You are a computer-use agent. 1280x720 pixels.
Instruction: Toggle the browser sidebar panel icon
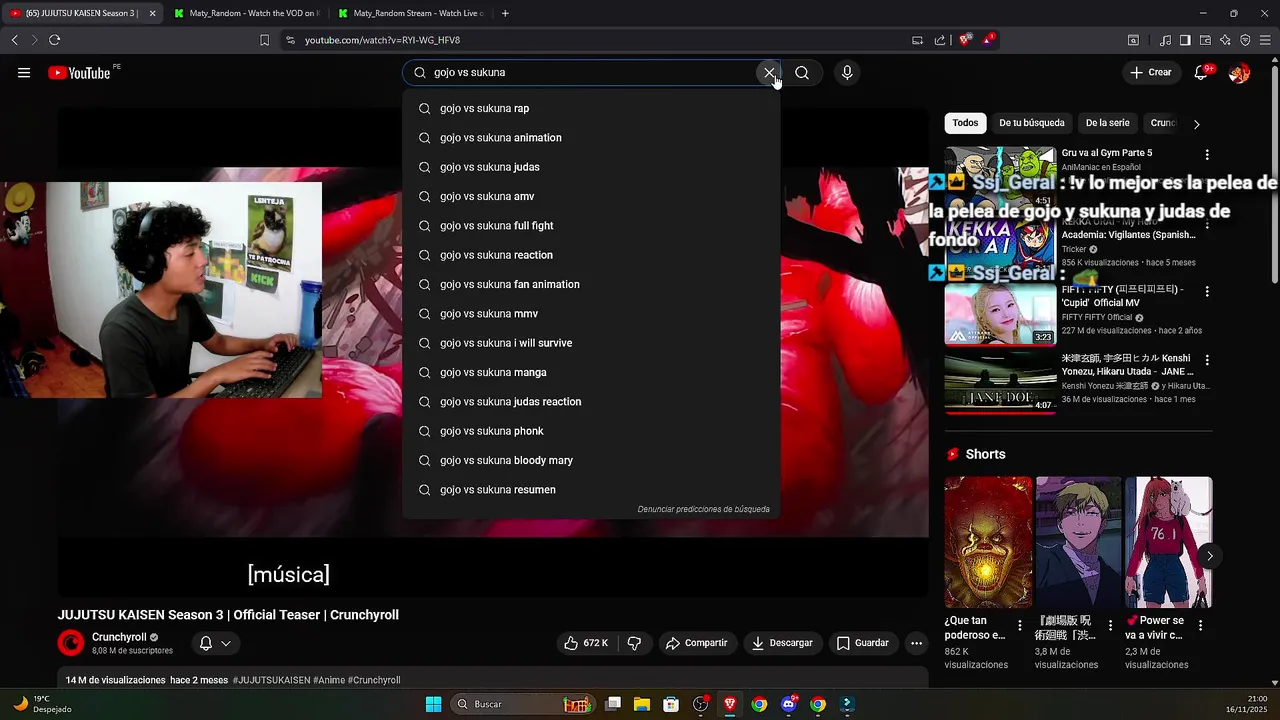[x=1185, y=40]
